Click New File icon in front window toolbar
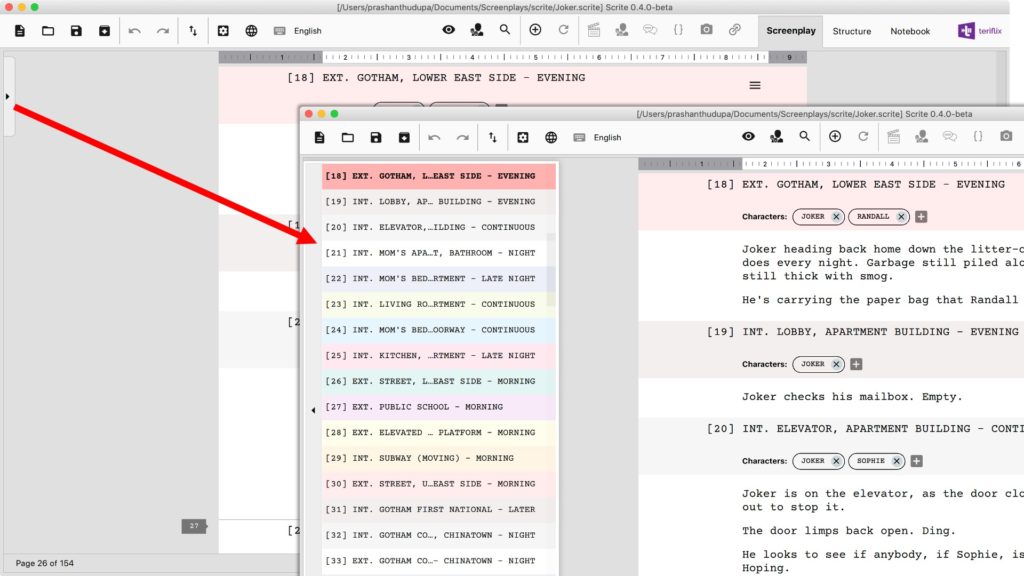 [x=319, y=138]
